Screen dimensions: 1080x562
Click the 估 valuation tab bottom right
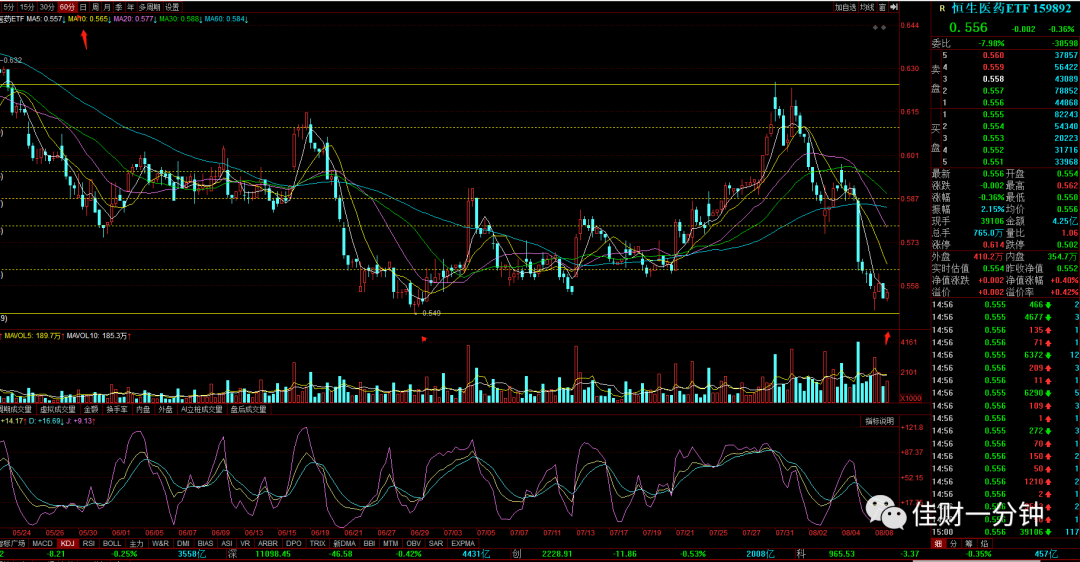coord(984,543)
